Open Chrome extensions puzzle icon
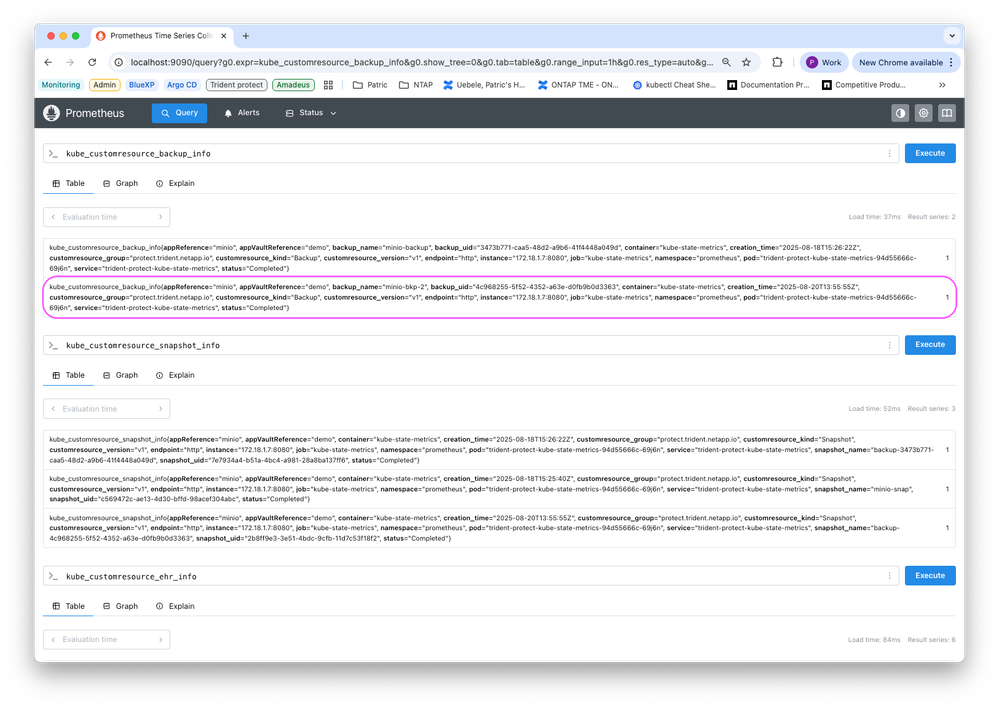Screen dimensions: 999x708 click(x=777, y=62)
